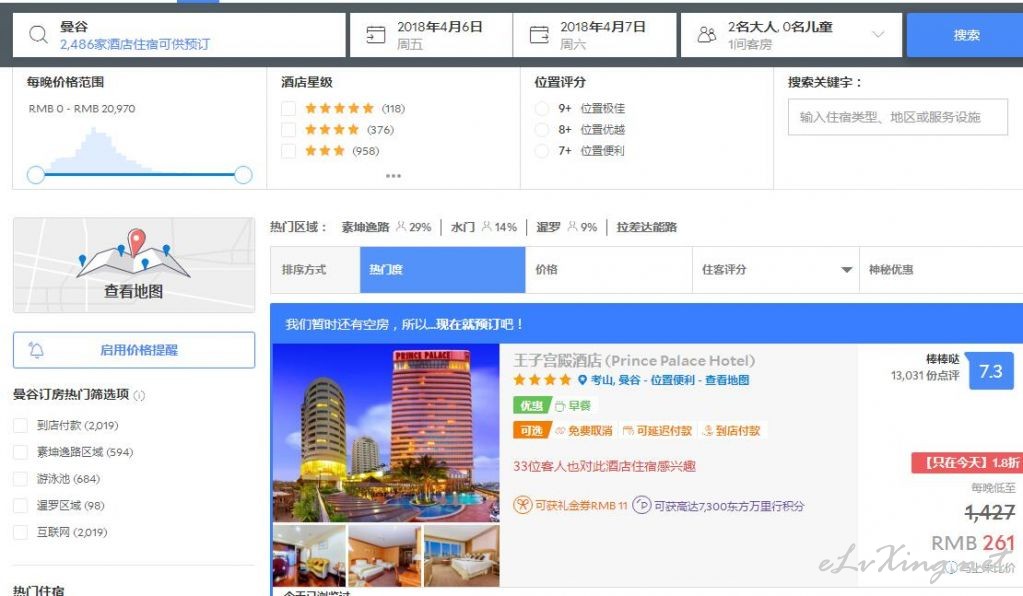Screen dimensions: 1023x596
Task: Check the five-star hotel filter checkbox
Action: click(x=289, y=109)
